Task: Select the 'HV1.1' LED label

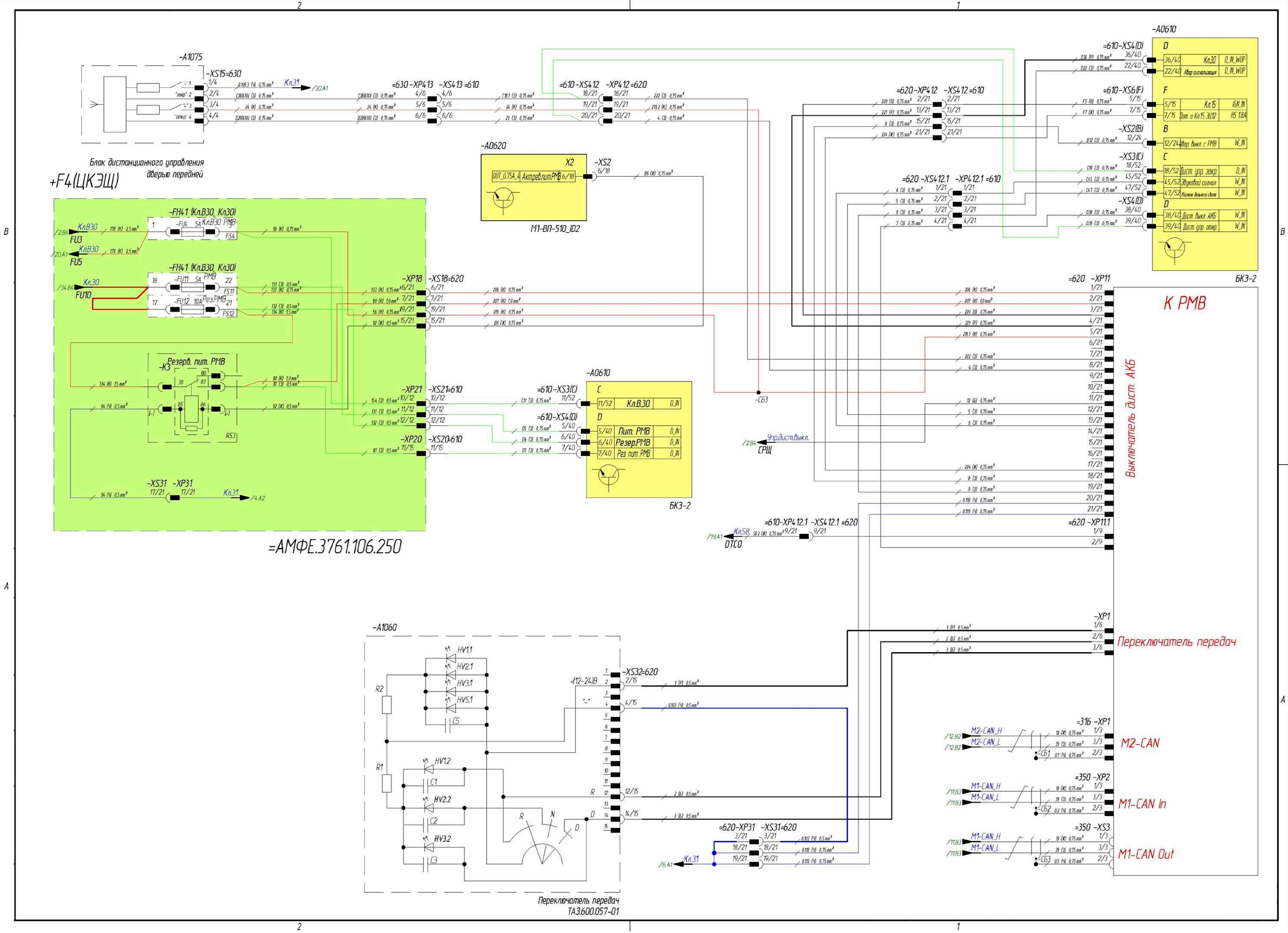Action: coord(465,650)
